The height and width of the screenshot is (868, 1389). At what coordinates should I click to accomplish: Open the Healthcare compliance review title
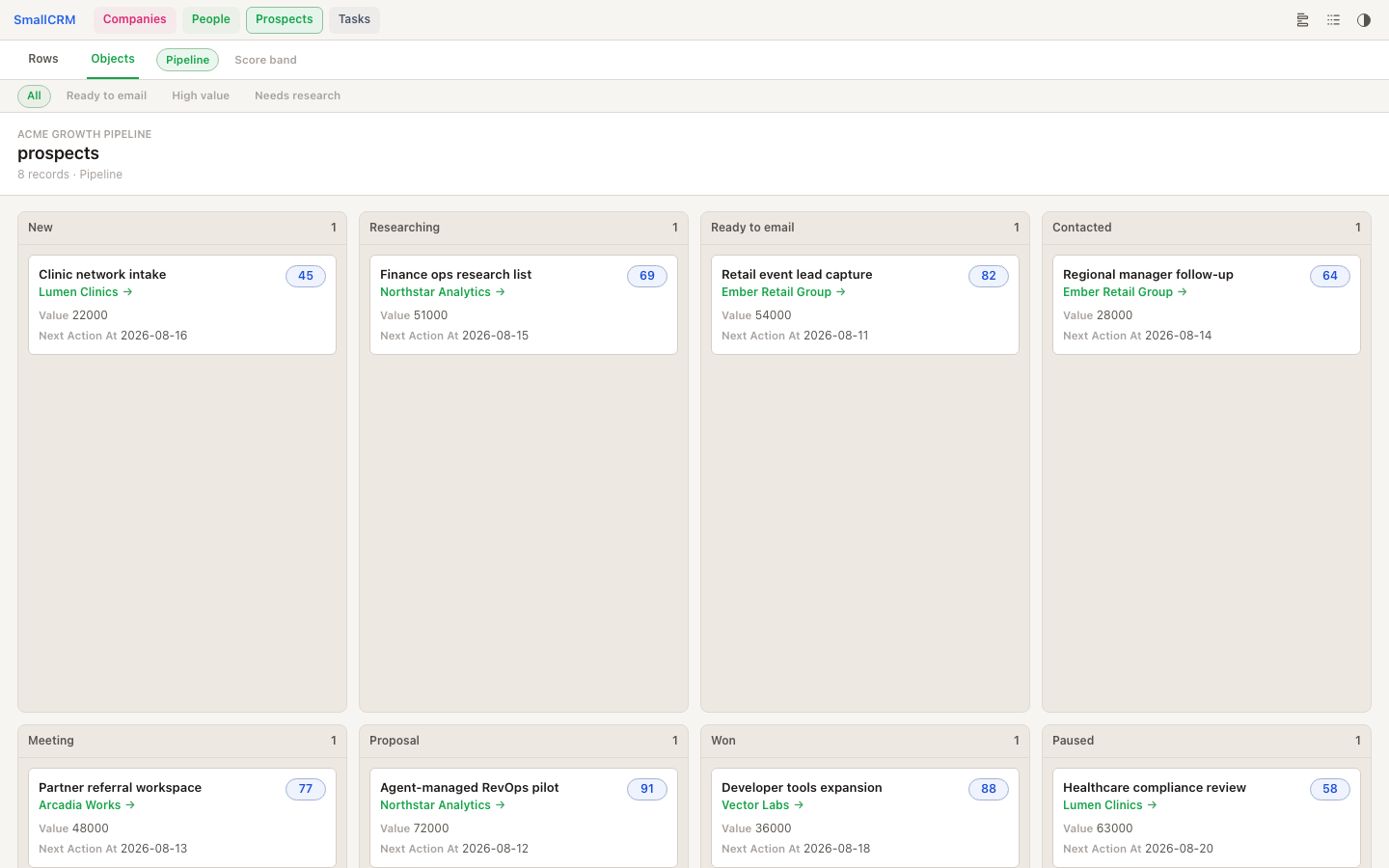[x=1155, y=788]
